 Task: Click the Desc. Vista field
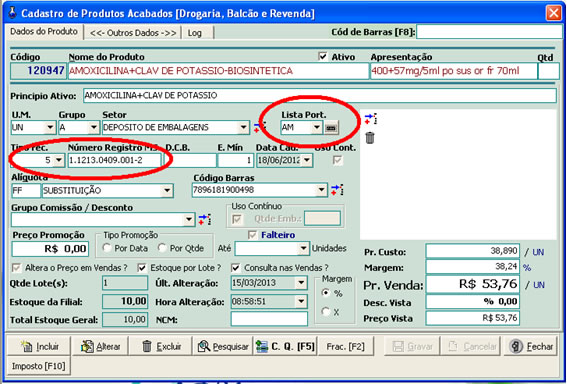[473, 301]
